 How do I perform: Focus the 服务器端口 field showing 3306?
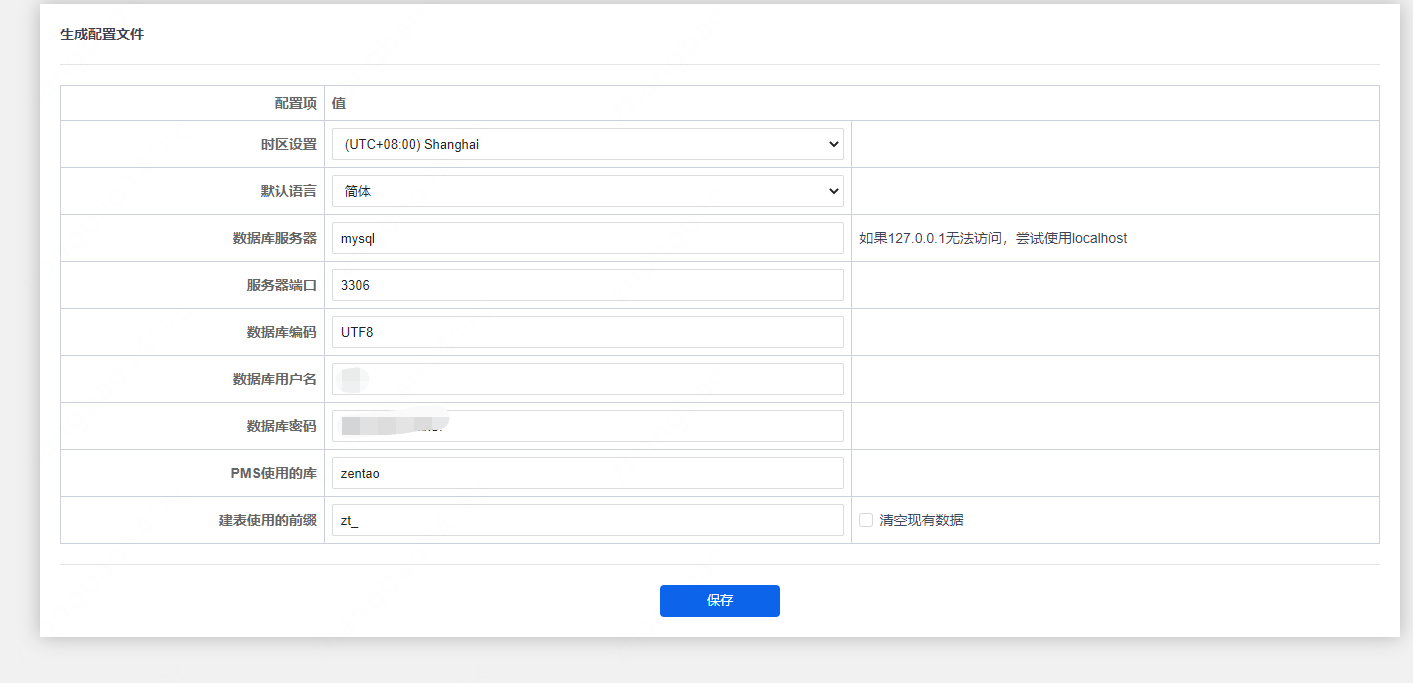tap(587, 285)
